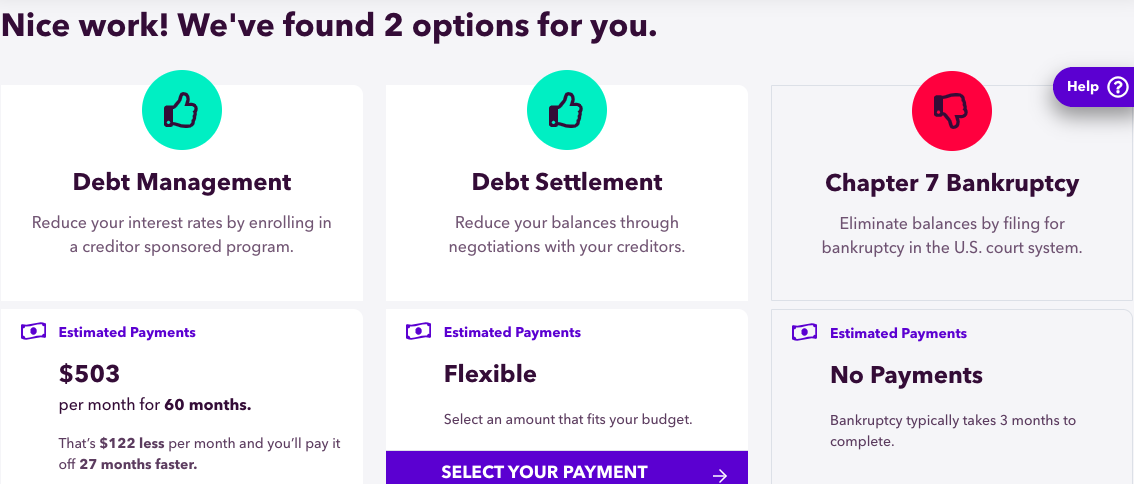
Task: Click the Debt Settlement thumbs-up icon
Action: pos(567,111)
